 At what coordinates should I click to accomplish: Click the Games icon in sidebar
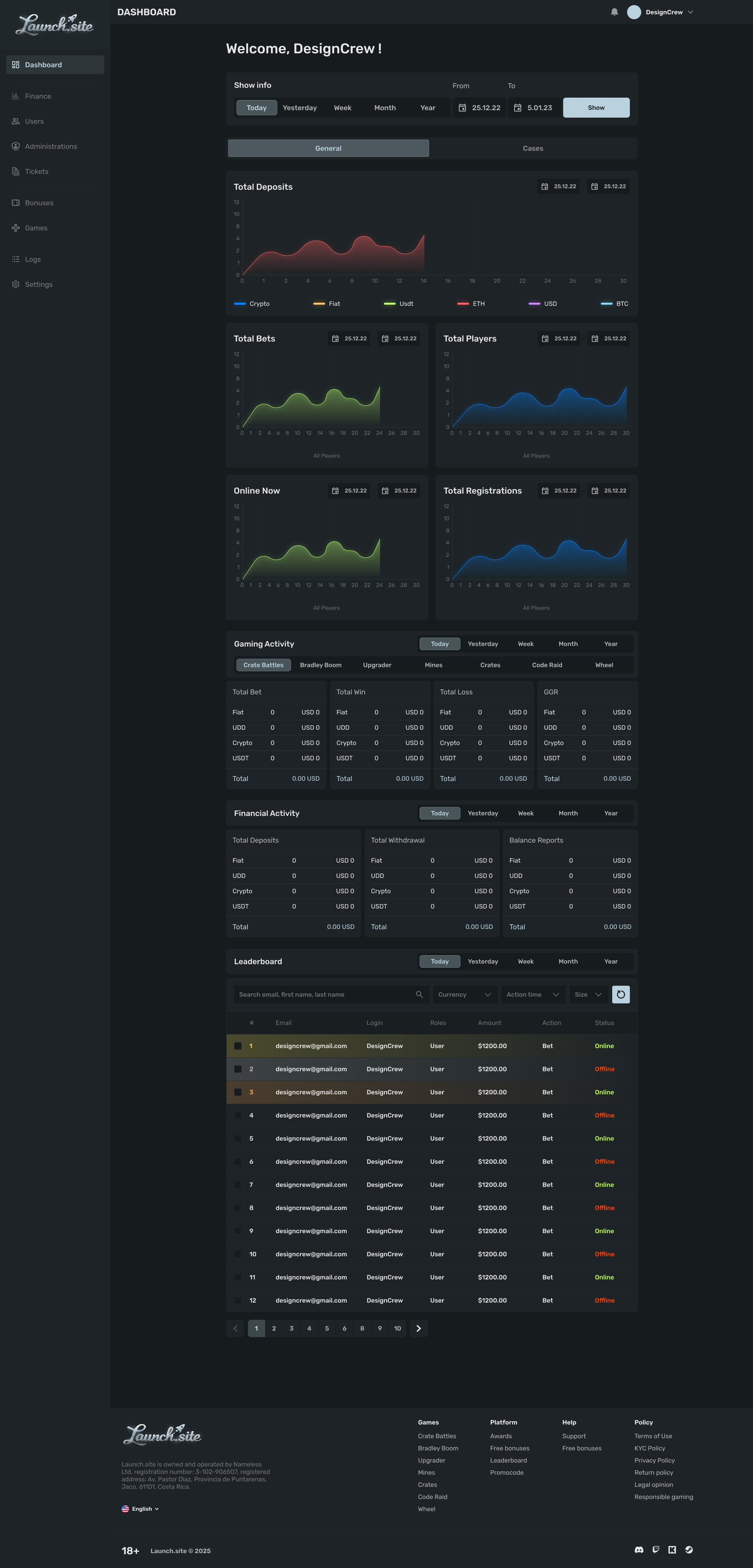[x=16, y=228]
